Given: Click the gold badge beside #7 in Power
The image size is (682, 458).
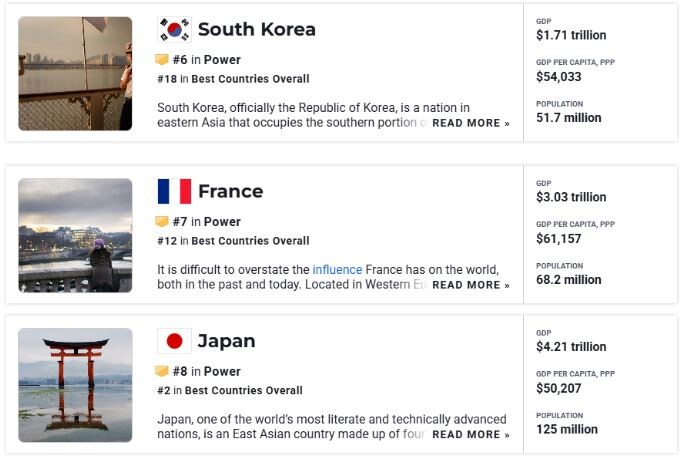Looking at the screenshot, I should (x=162, y=221).
